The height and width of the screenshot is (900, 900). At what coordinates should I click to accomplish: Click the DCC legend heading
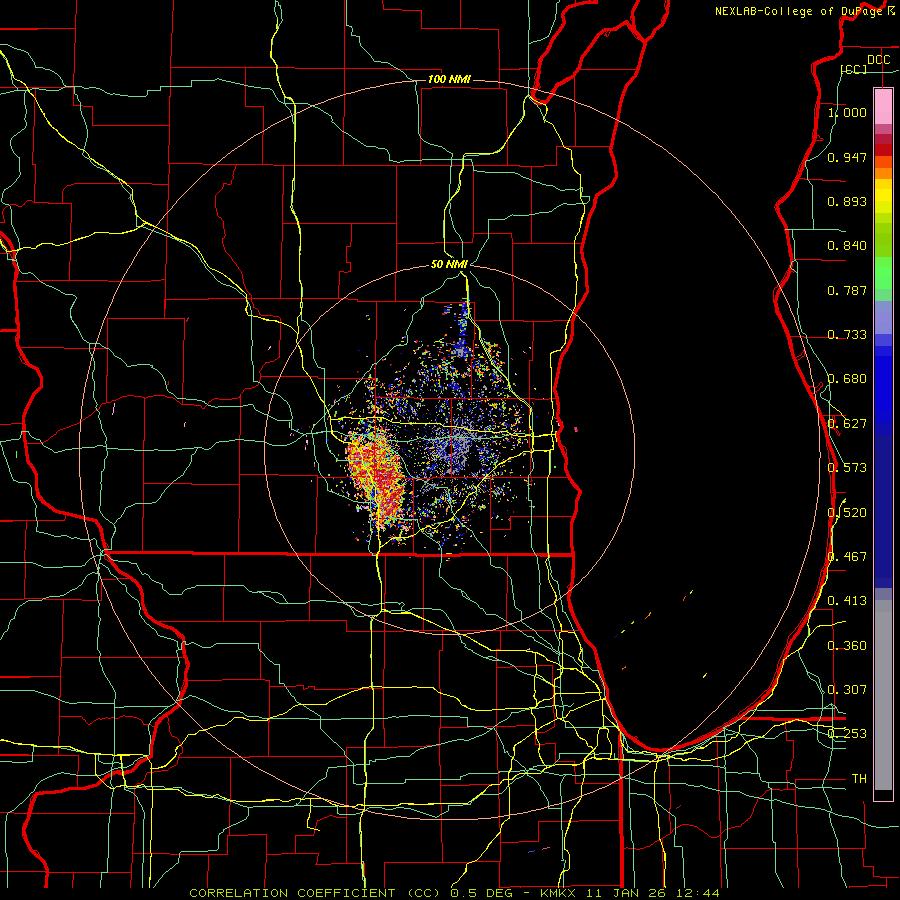[878, 60]
